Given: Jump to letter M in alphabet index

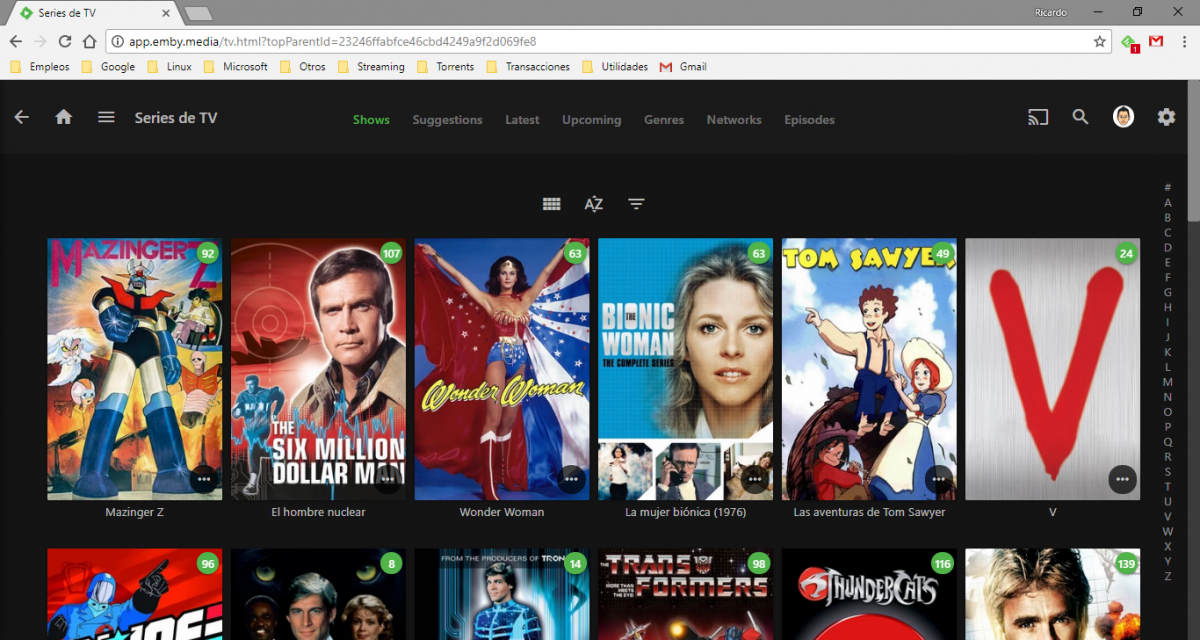Looking at the screenshot, I should click(x=1167, y=382).
